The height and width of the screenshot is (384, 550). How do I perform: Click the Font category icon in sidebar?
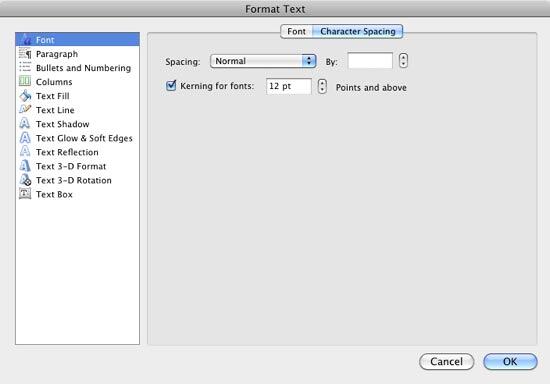[25, 39]
